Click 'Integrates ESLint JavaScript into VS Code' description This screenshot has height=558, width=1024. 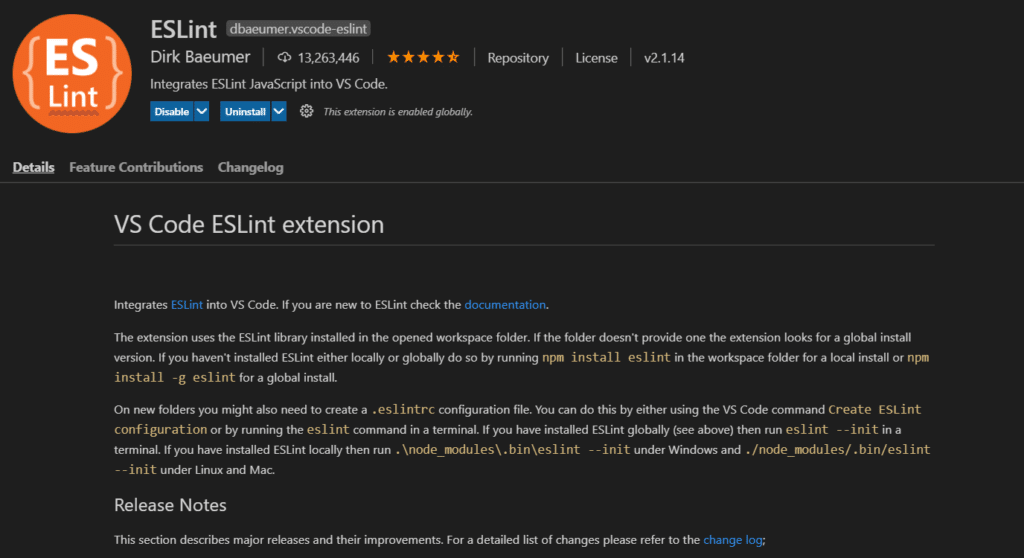tap(269, 84)
